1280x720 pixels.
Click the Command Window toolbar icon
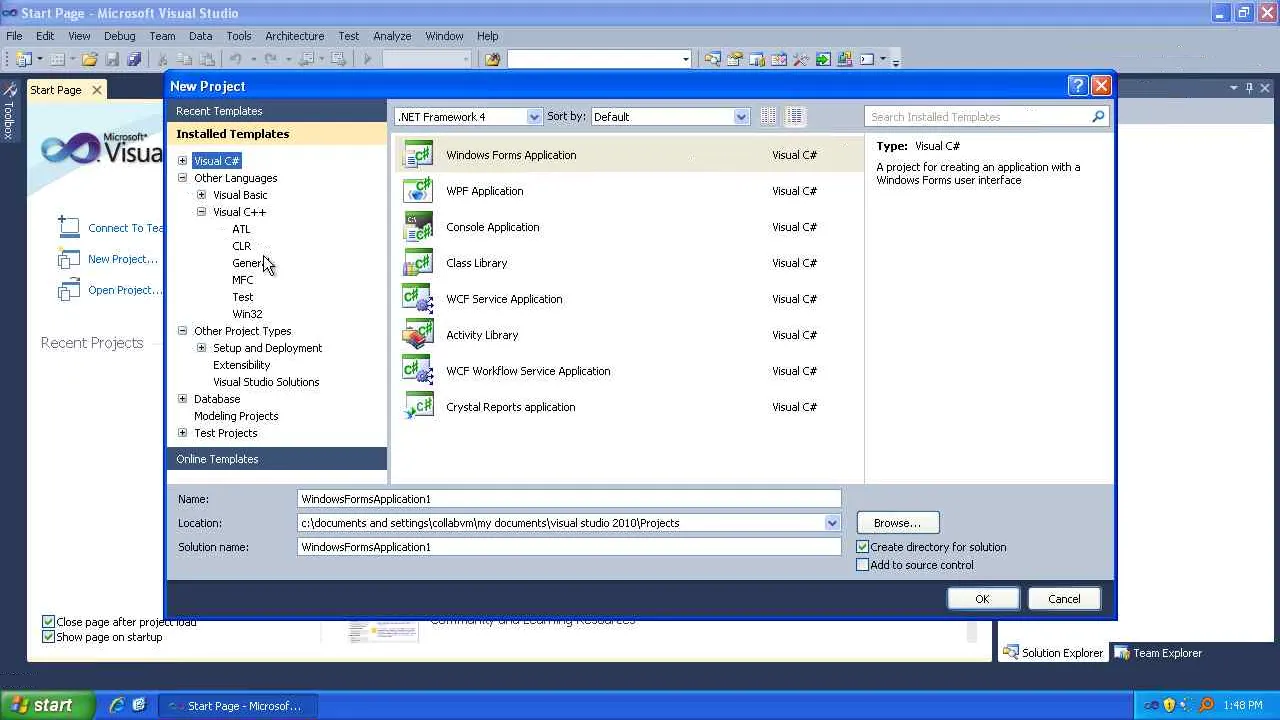(x=867, y=59)
